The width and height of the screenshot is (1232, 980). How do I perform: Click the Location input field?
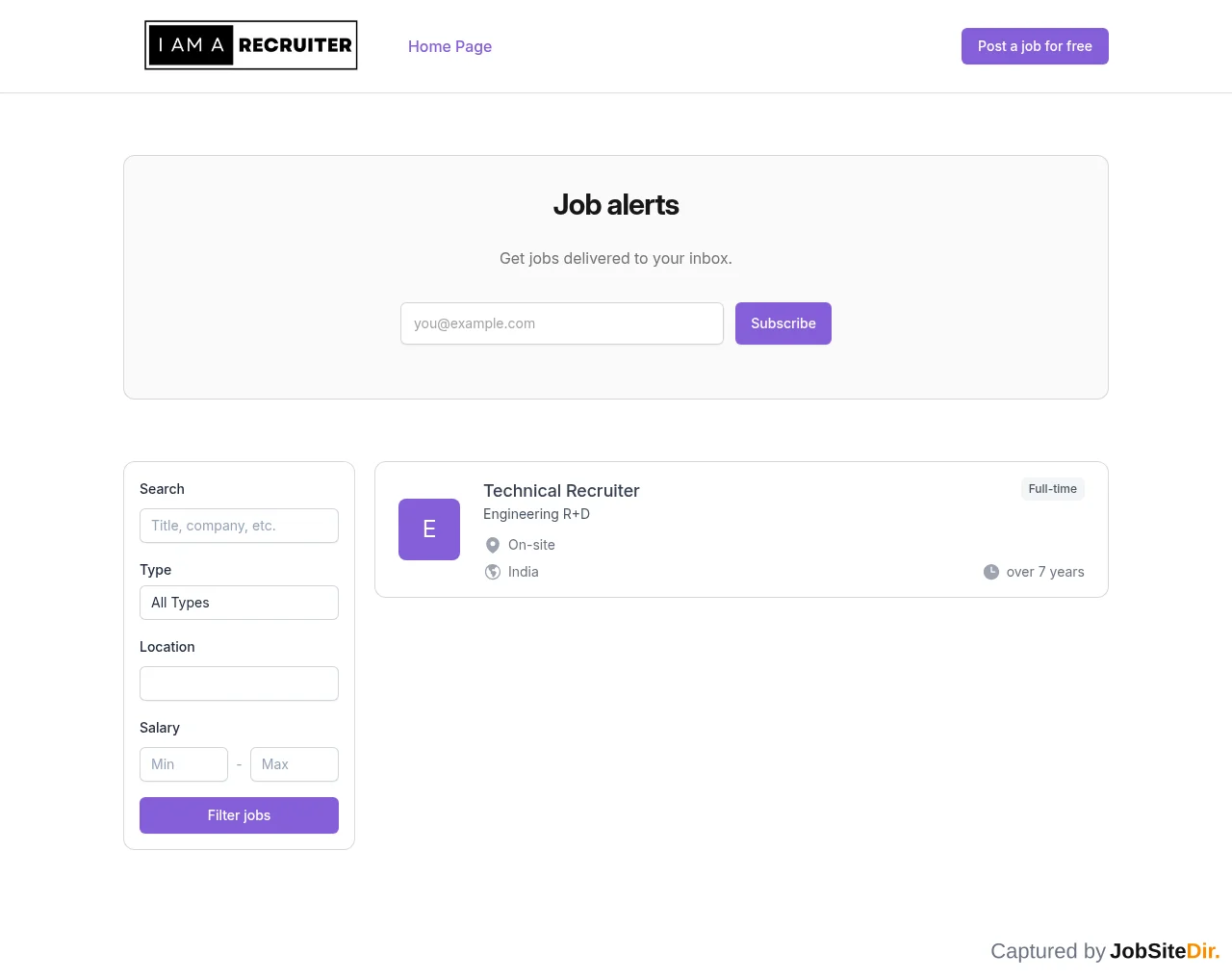coord(239,683)
